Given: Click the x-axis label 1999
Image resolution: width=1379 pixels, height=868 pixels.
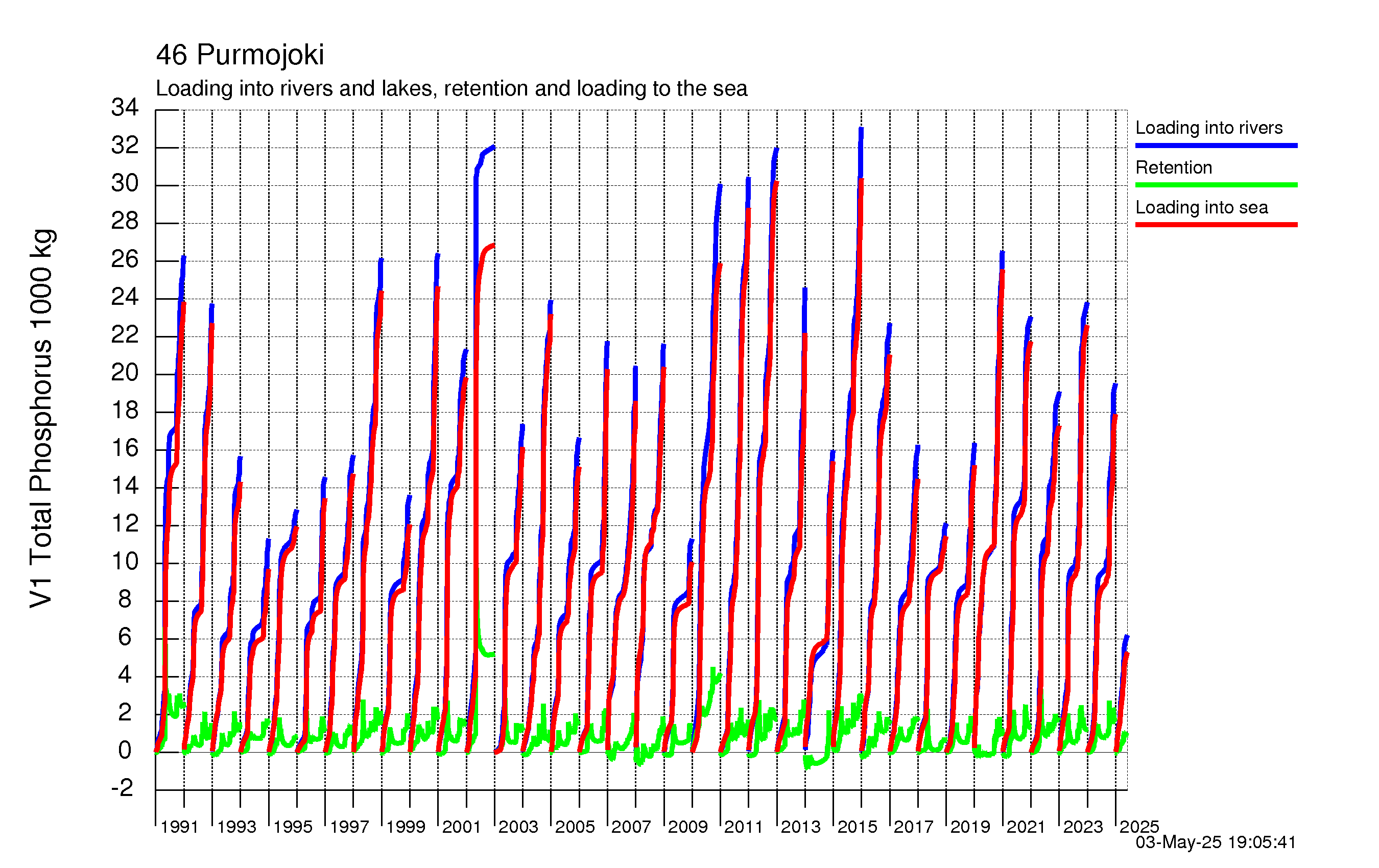Looking at the screenshot, I should point(406,827).
